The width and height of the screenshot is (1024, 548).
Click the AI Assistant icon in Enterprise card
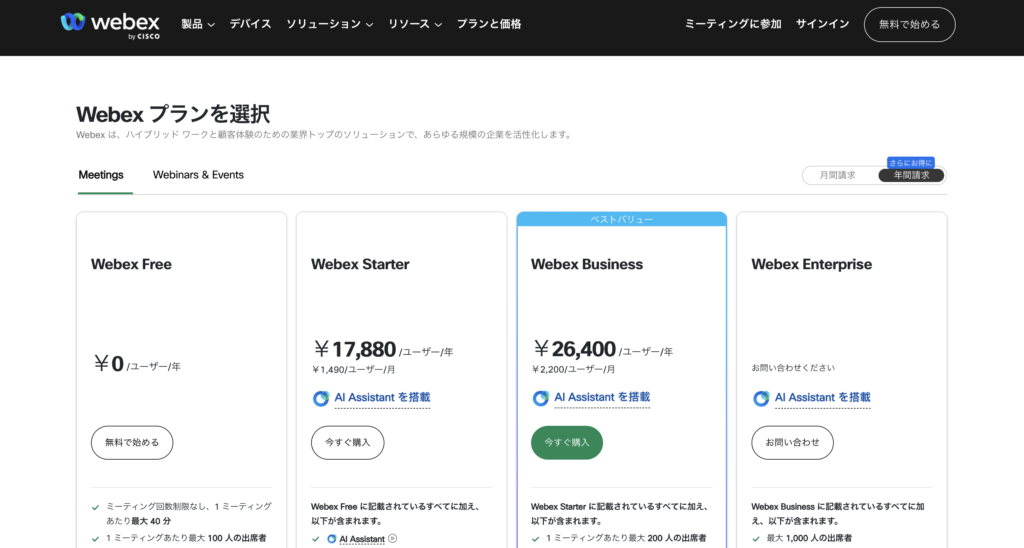click(x=761, y=398)
